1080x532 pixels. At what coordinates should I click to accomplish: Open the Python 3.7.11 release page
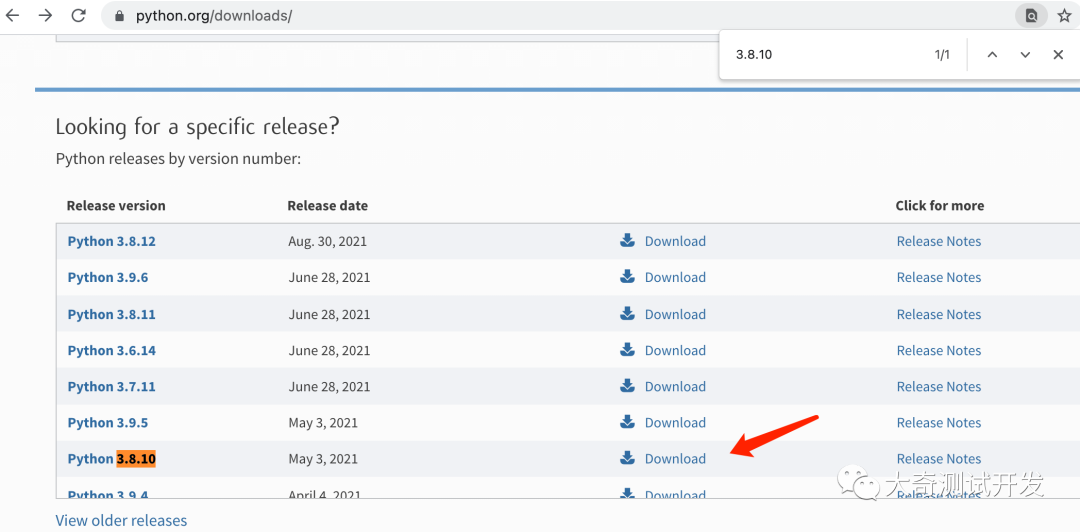pos(112,387)
